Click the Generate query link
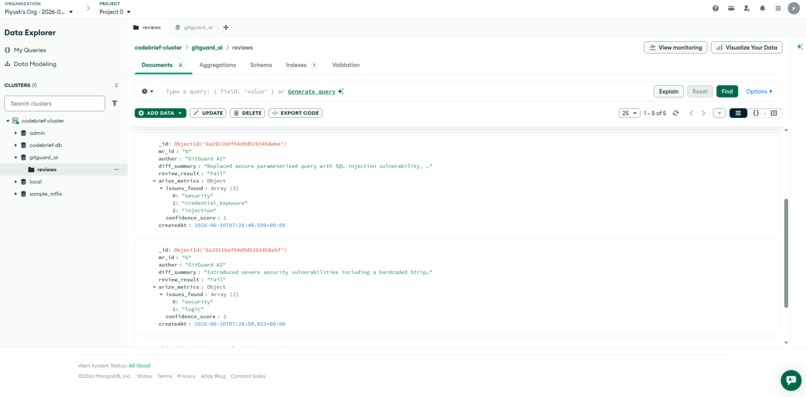Viewport: 806px width, 397px height. pyautogui.click(x=312, y=92)
